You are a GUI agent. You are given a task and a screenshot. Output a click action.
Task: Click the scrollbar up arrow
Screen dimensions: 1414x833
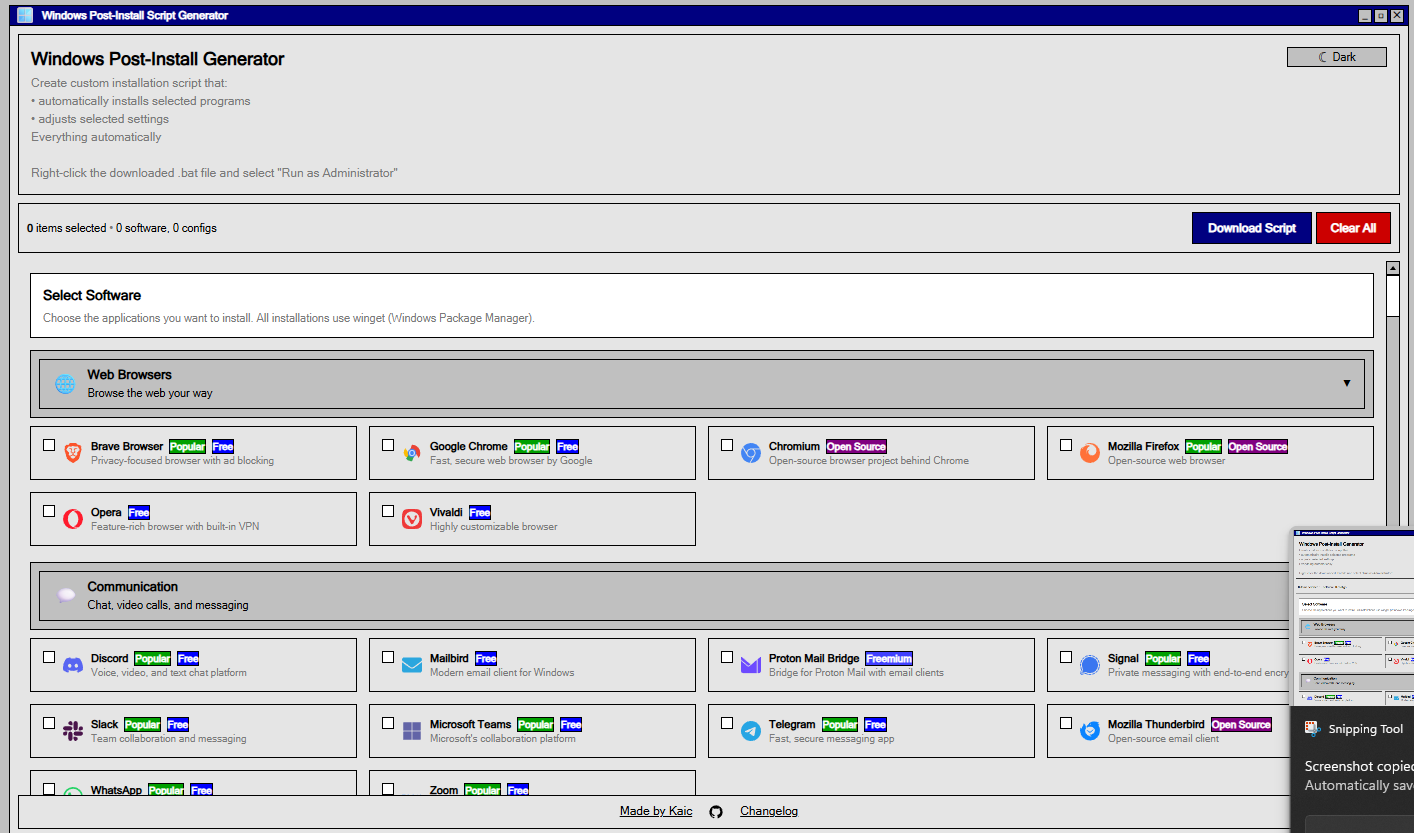click(1392, 268)
